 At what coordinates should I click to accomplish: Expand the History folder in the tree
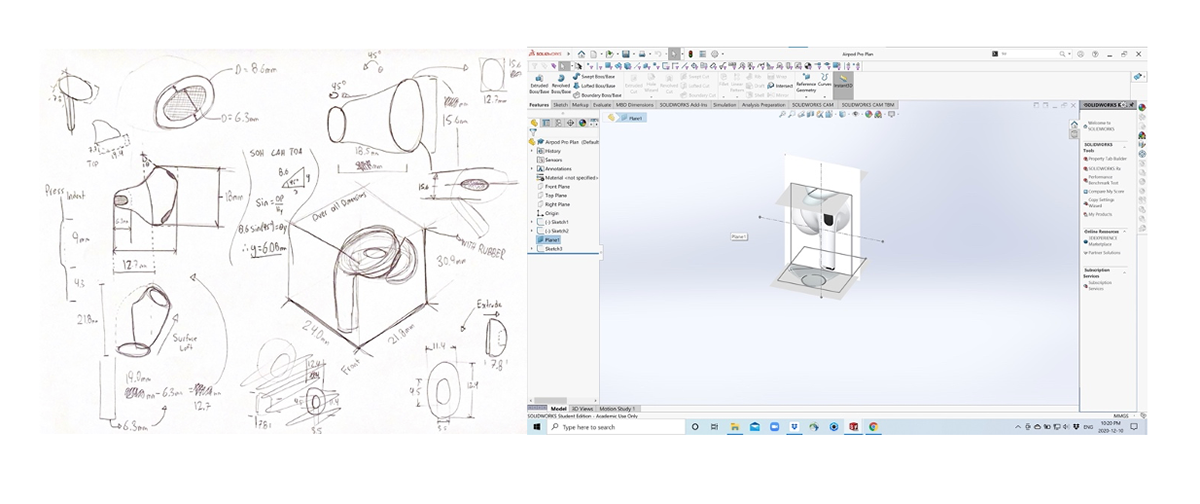pos(532,151)
